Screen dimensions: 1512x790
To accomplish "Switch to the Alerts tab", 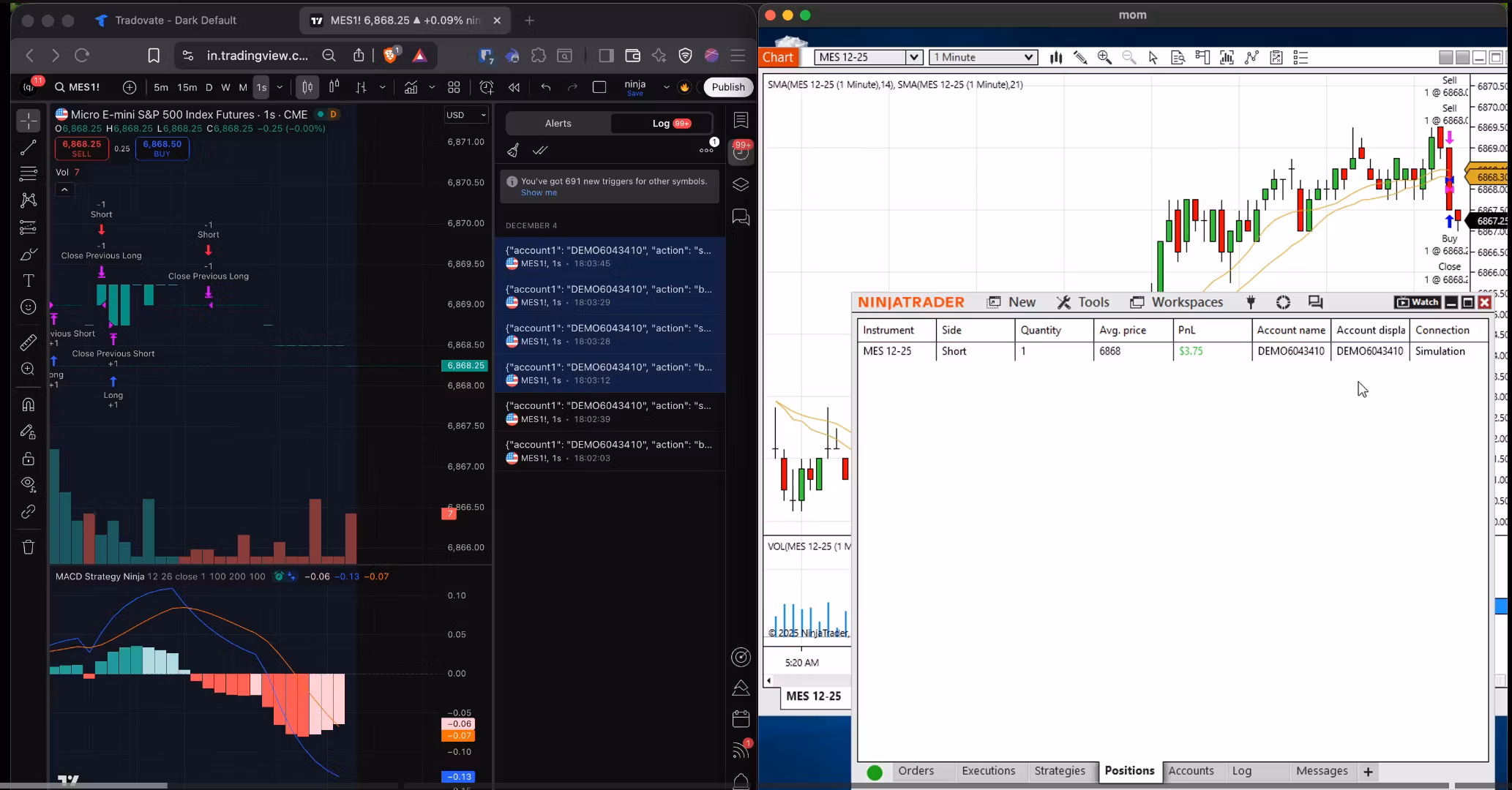I will click(x=558, y=124).
